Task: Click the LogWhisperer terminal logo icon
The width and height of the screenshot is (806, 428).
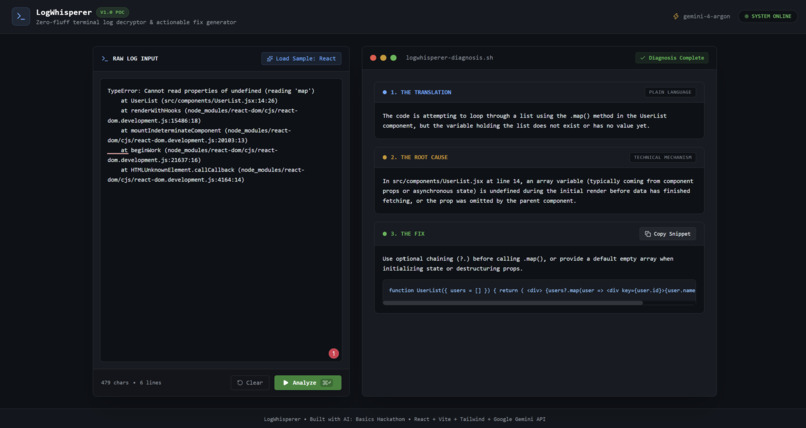Action: [x=21, y=16]
